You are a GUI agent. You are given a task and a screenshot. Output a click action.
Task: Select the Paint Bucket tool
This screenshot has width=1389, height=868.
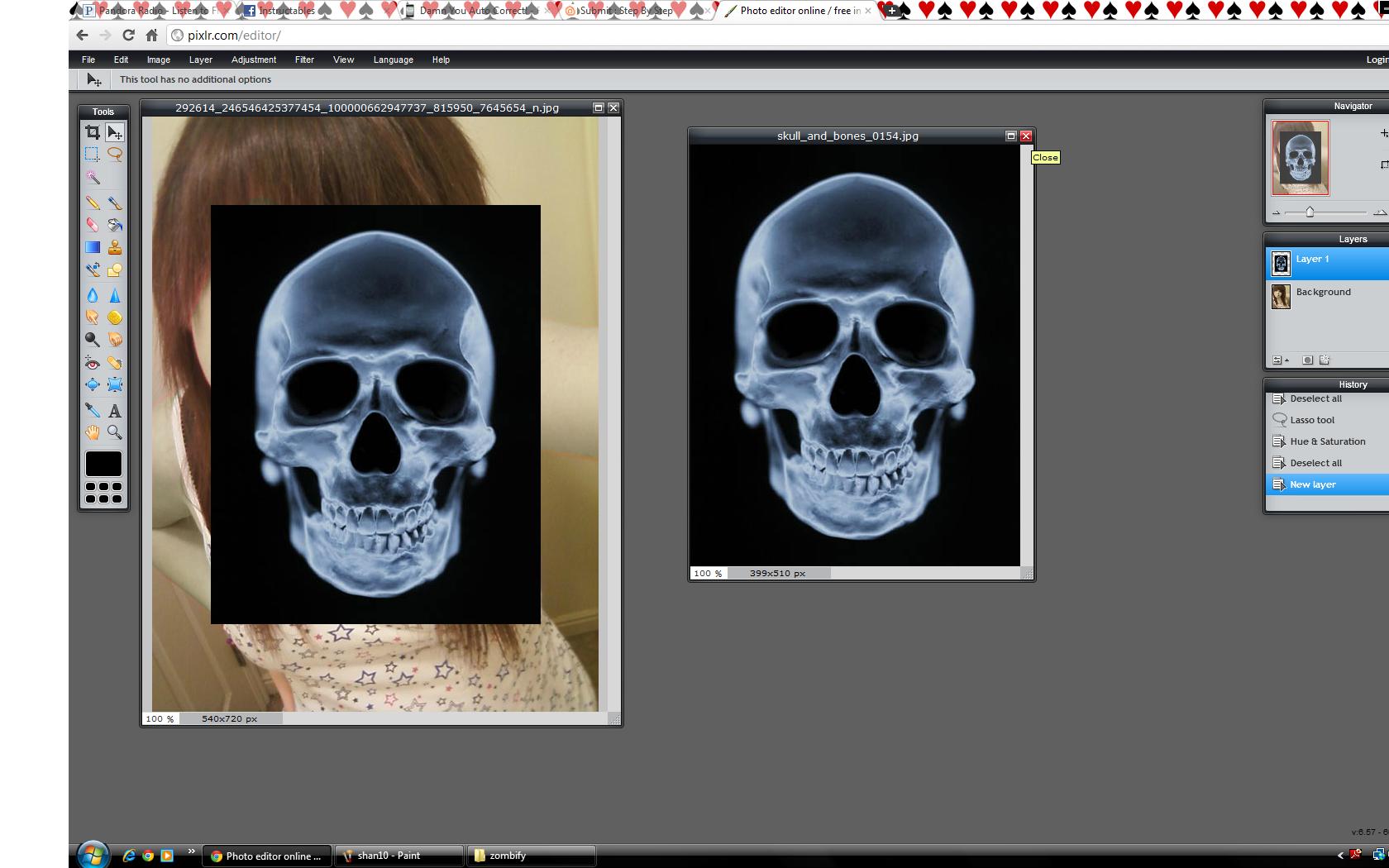point(115,225)
